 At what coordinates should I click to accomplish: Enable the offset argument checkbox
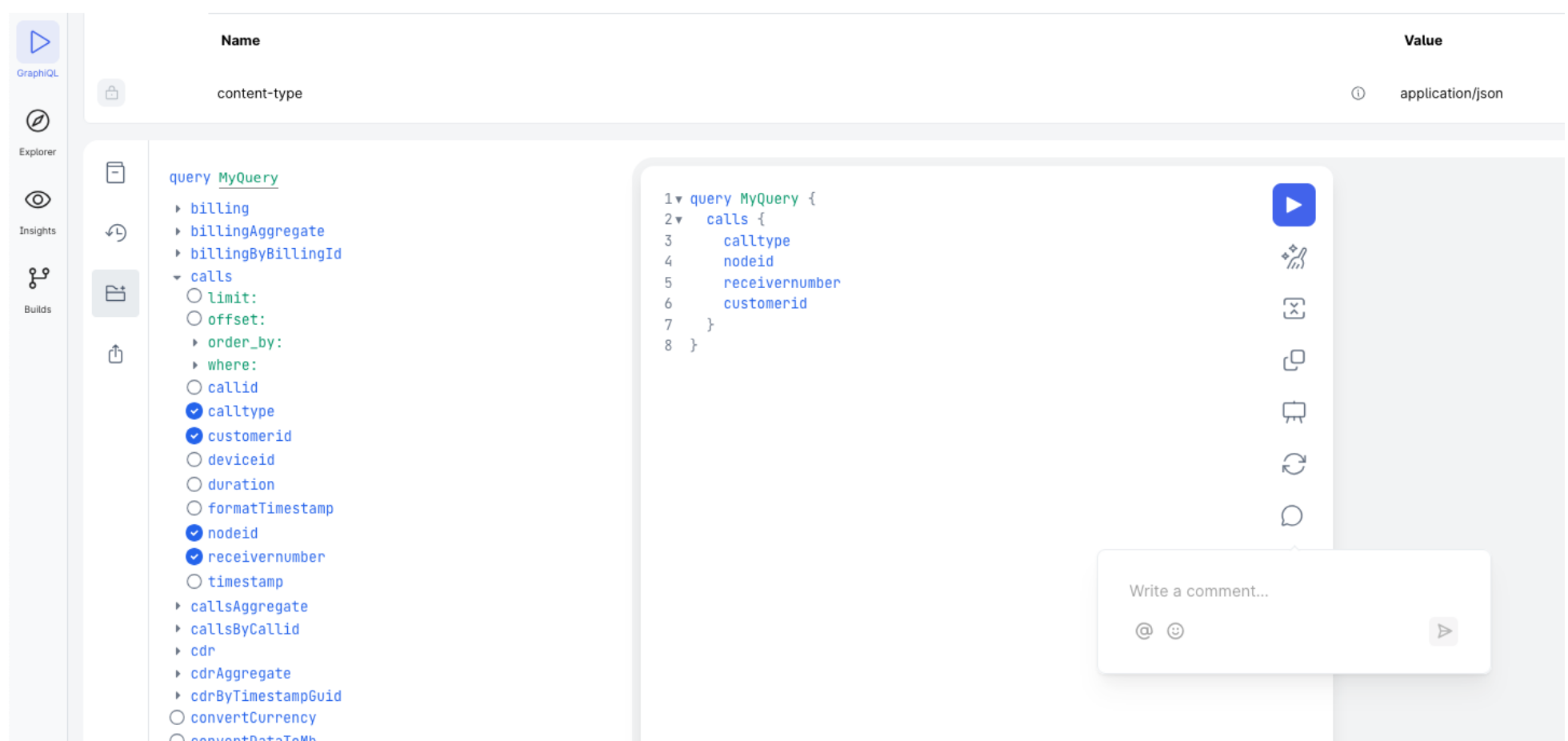194,318
